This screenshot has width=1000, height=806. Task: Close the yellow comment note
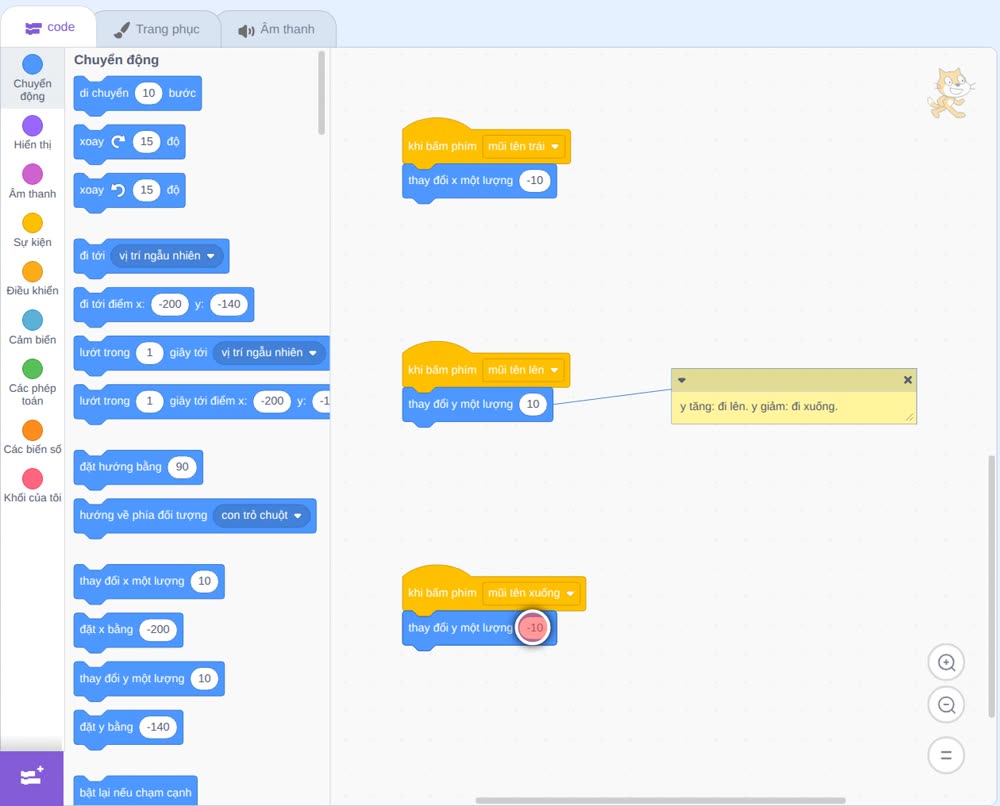[x=908, y=380]
